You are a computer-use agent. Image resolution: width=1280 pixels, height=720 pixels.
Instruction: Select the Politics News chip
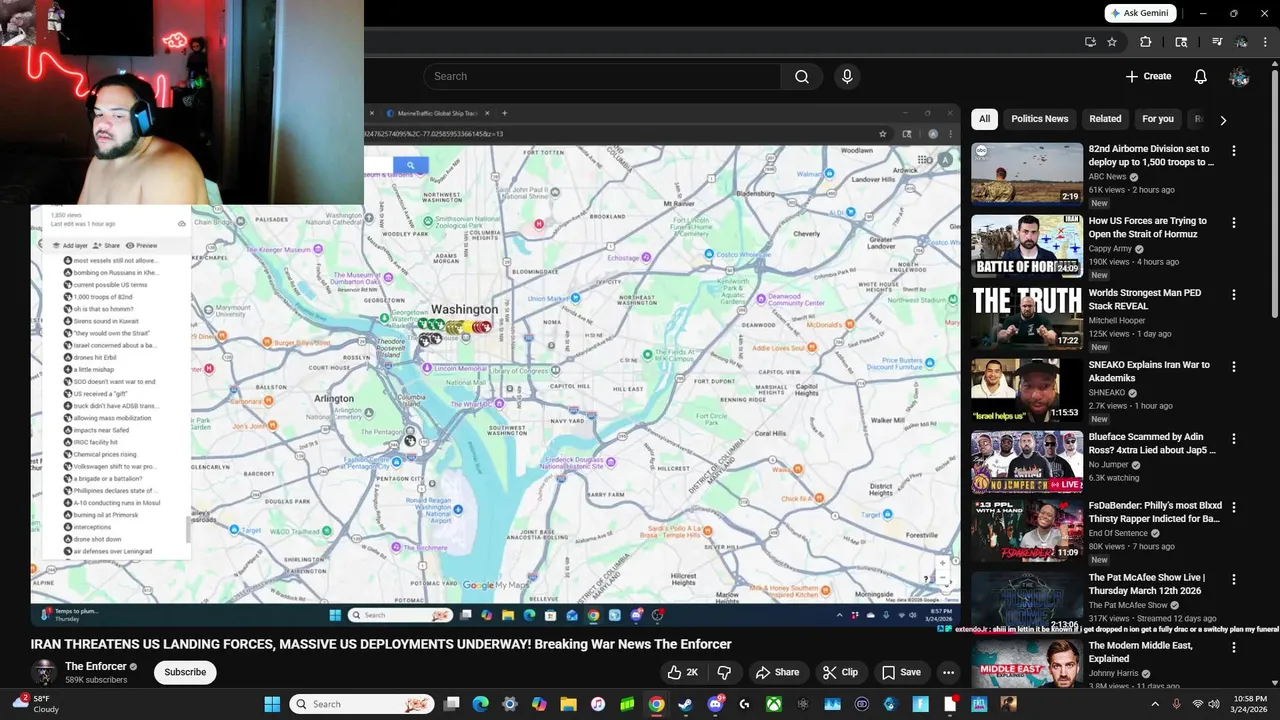click(x=1039, y=119)
